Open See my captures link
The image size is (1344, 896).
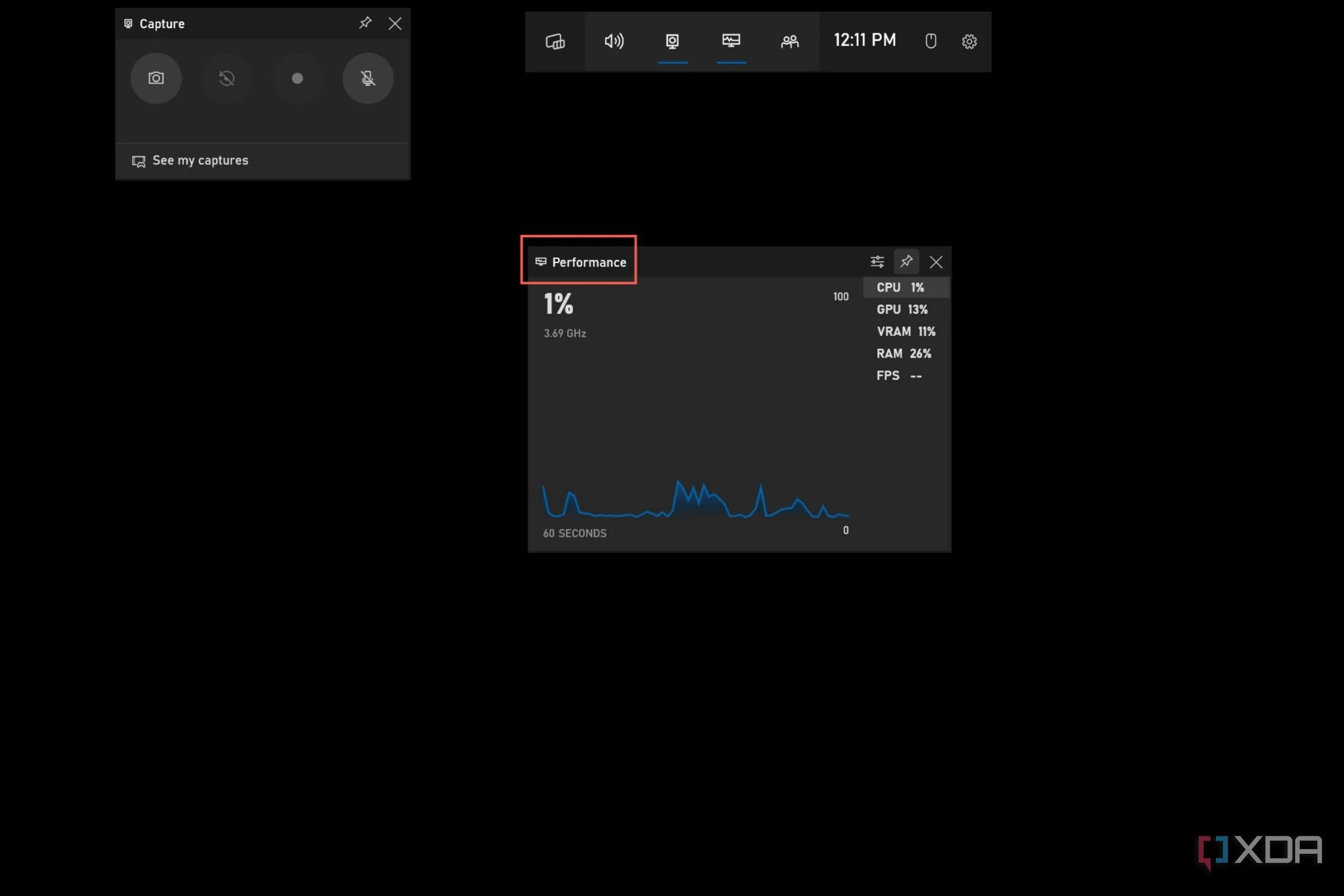pyautogui.click(x=190, y=161)
